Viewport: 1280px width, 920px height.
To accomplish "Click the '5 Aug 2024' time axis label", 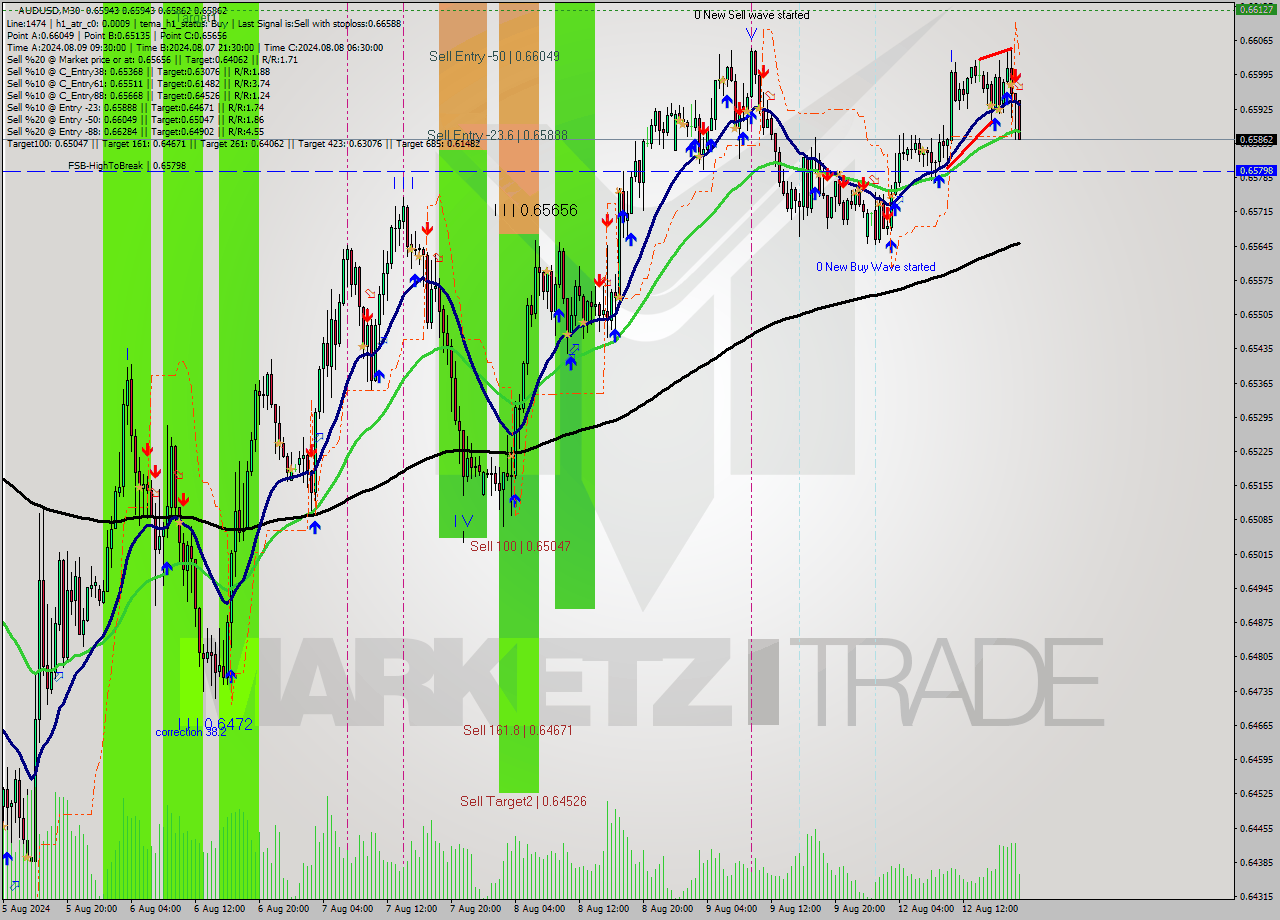I will click(x=27, y=909).
